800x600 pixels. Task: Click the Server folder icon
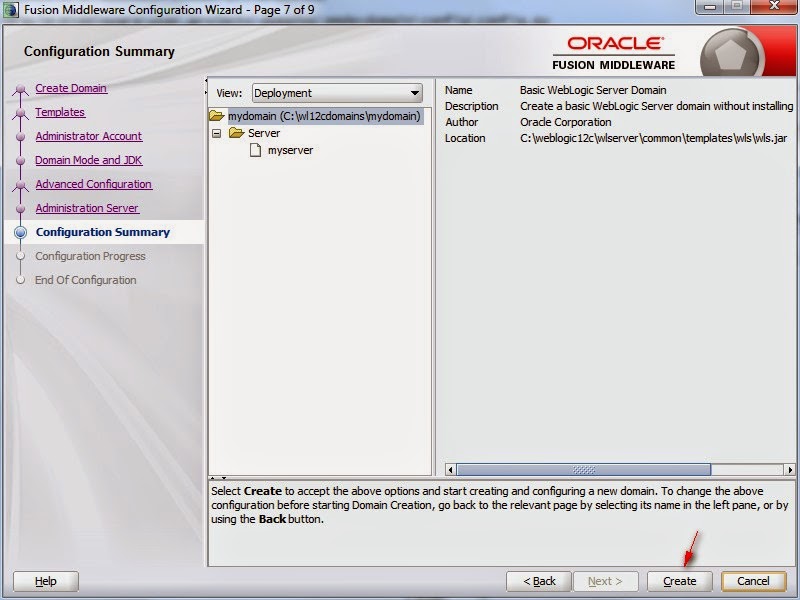[235, 132]
